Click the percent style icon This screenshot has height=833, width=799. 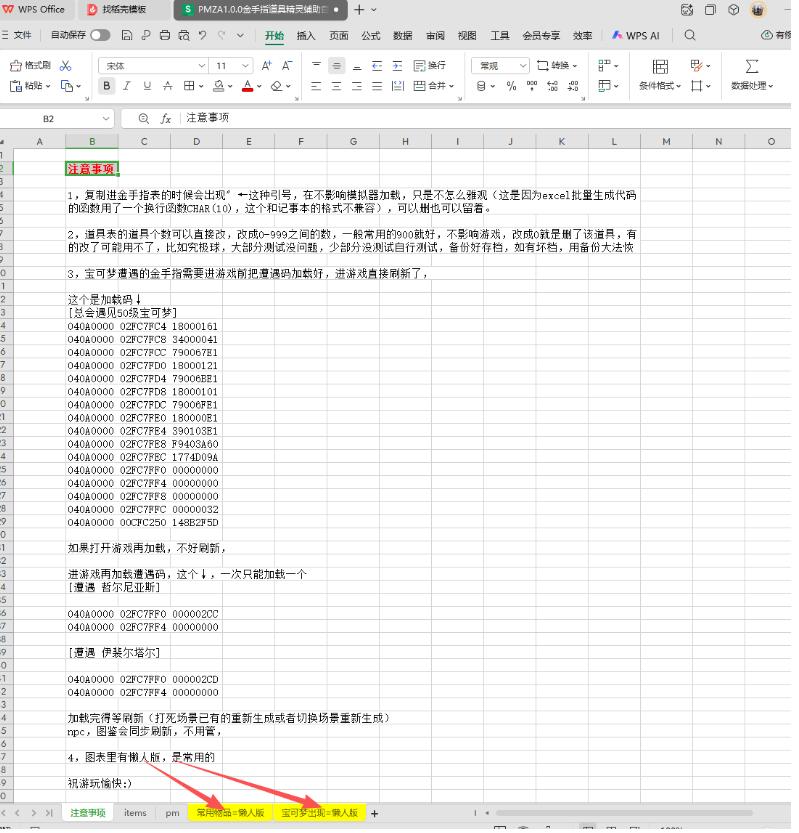click(x=511, y=86)
